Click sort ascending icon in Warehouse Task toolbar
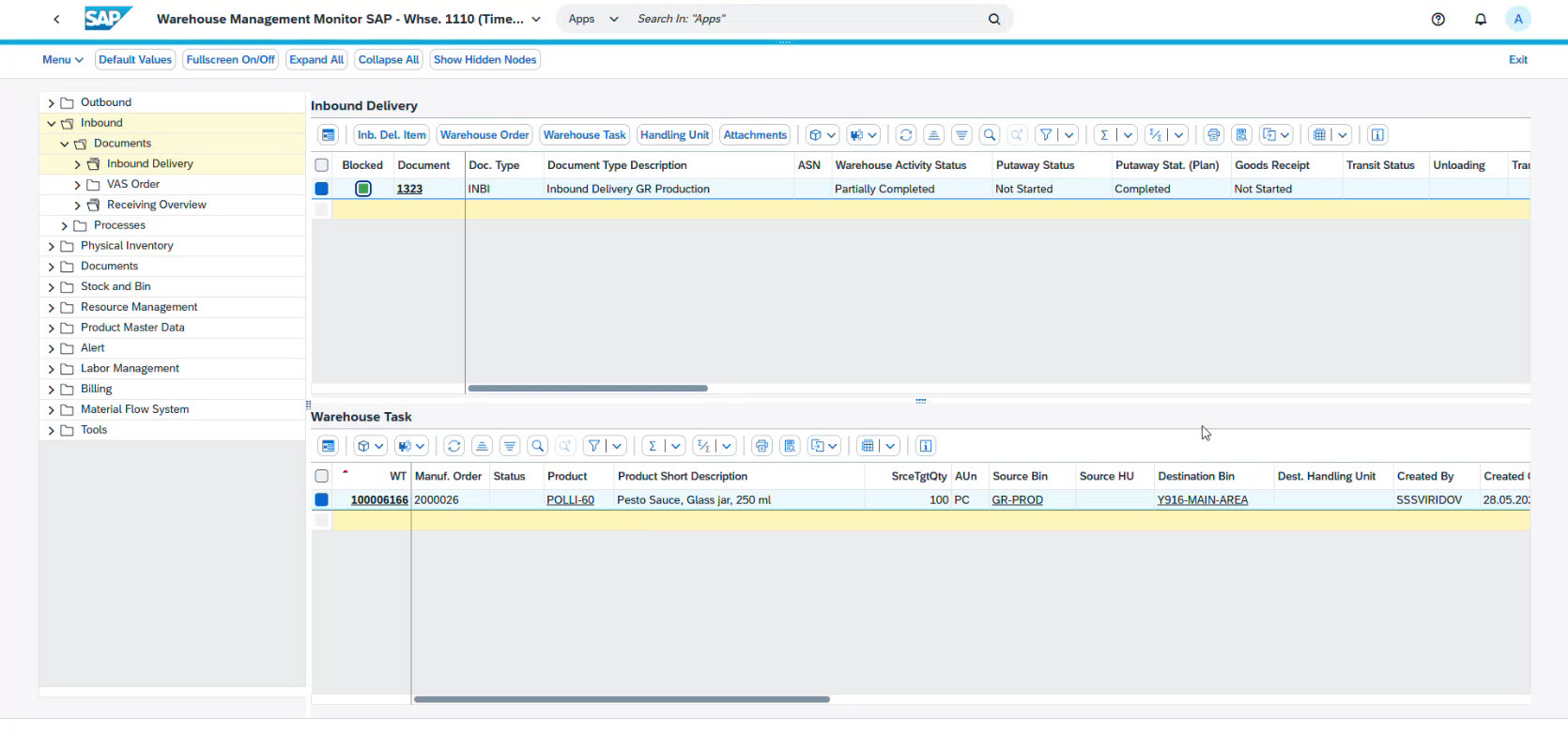This screenshot has width=1568, height=735. [x=482, y=446]
